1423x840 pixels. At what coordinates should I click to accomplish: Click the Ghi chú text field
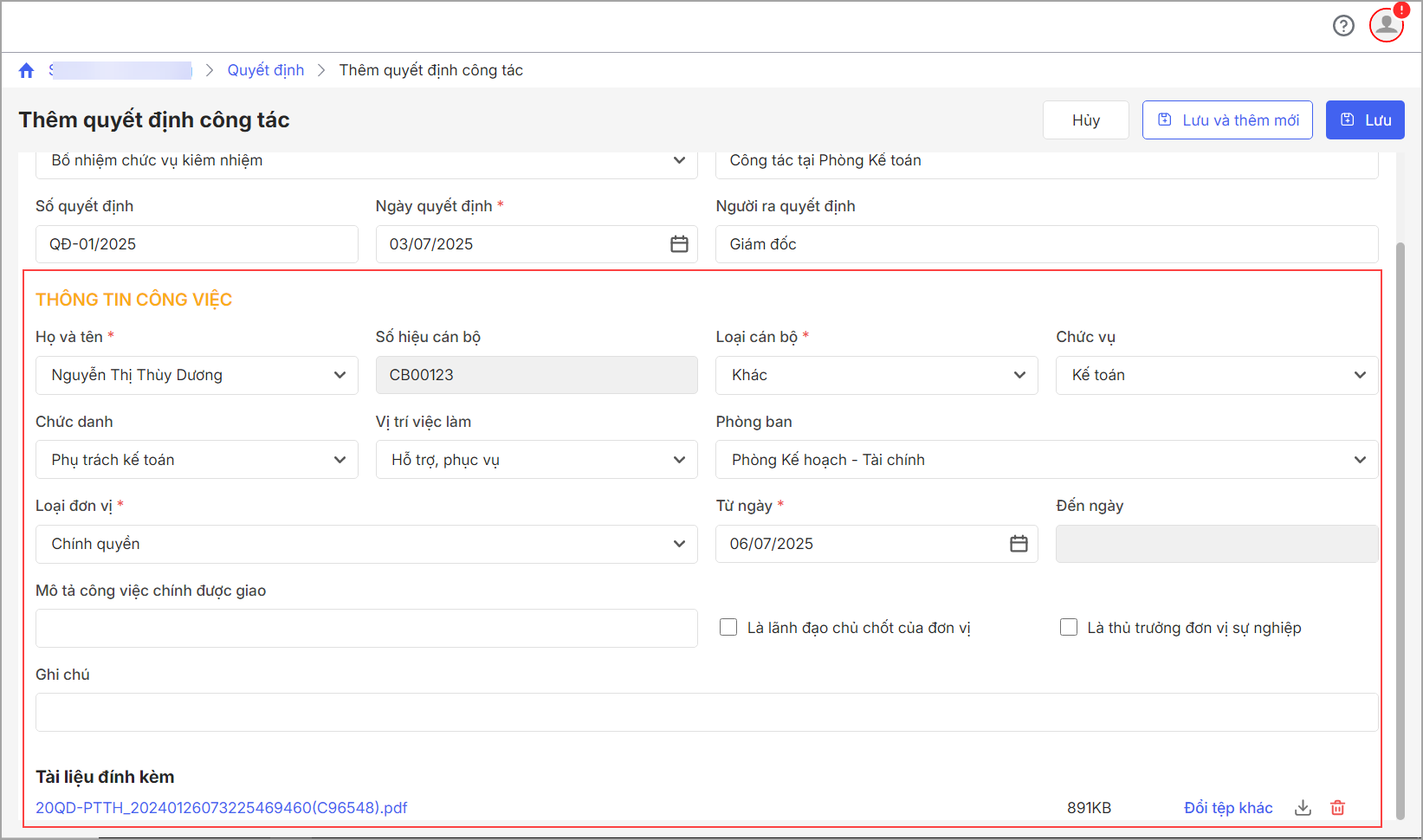click(706, 713)
